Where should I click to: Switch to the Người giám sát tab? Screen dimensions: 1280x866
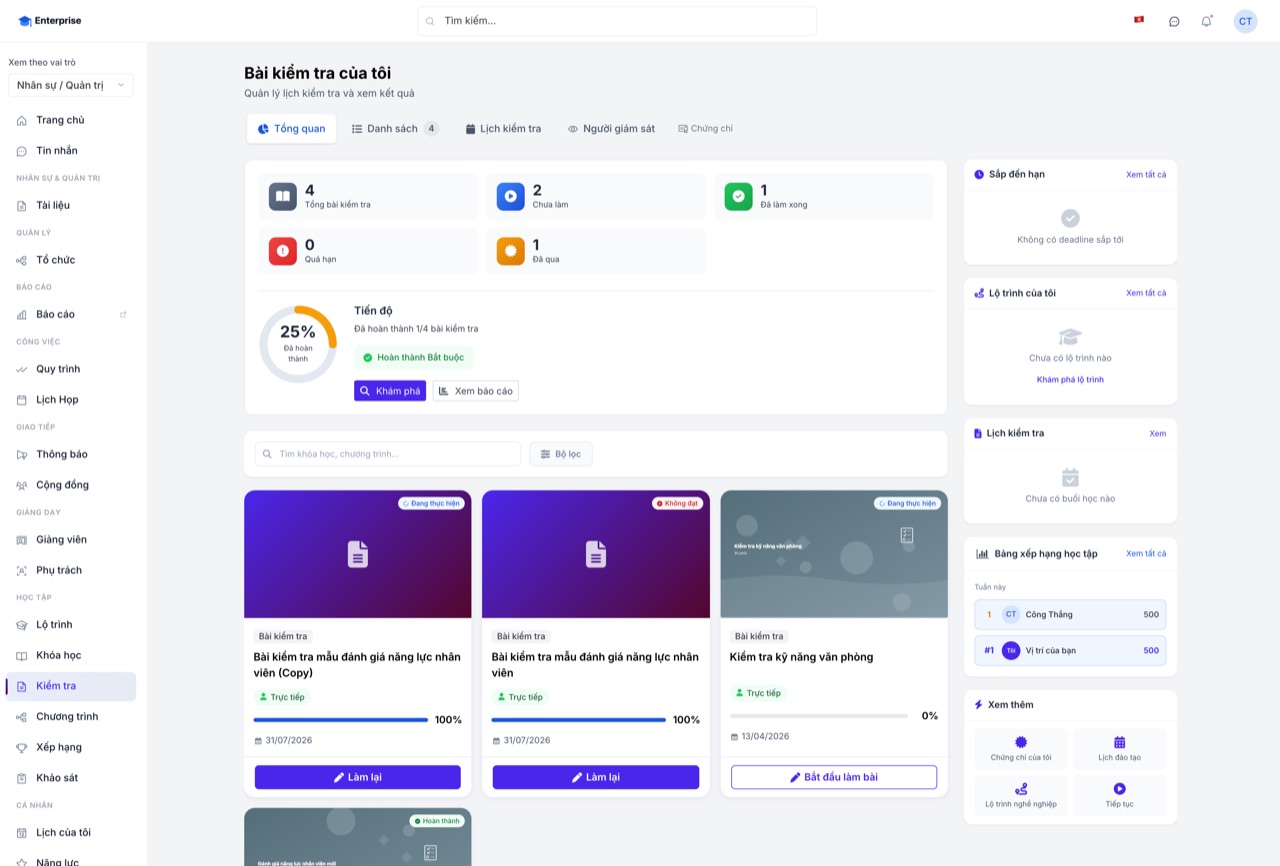point(611,129)
